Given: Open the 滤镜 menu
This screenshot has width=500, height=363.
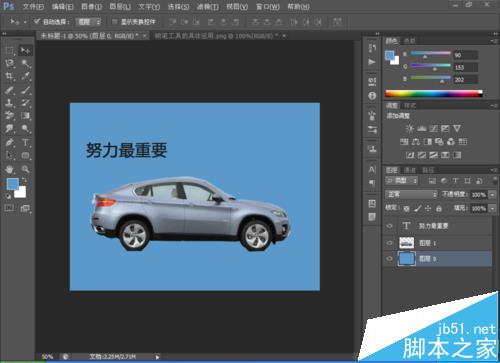Looking at the screenshot, I should point(207,7).
